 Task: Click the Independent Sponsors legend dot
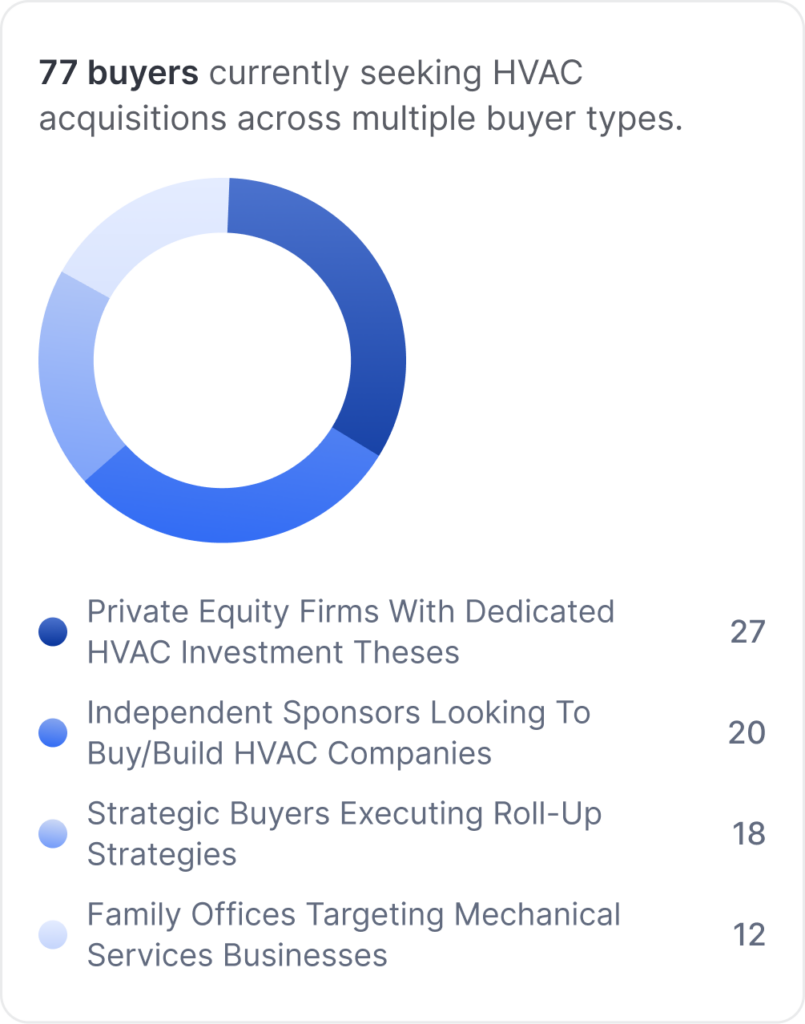point(53,733)
